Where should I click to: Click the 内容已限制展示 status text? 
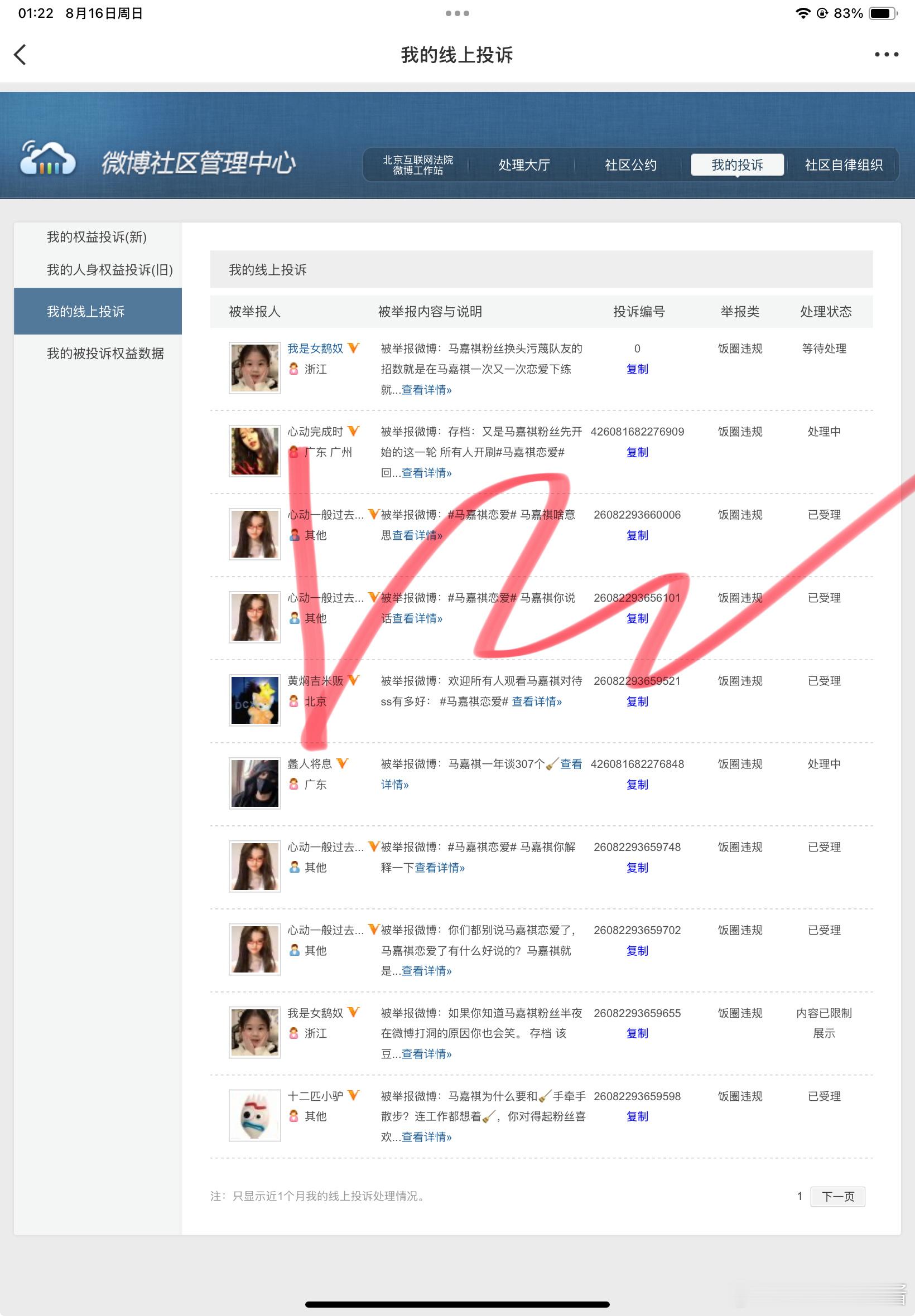click(x=824, y=1023)
